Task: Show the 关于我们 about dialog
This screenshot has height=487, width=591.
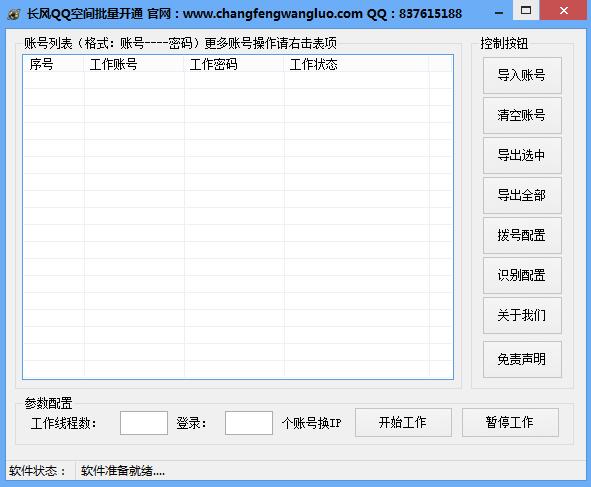Action: pos(522,315)
